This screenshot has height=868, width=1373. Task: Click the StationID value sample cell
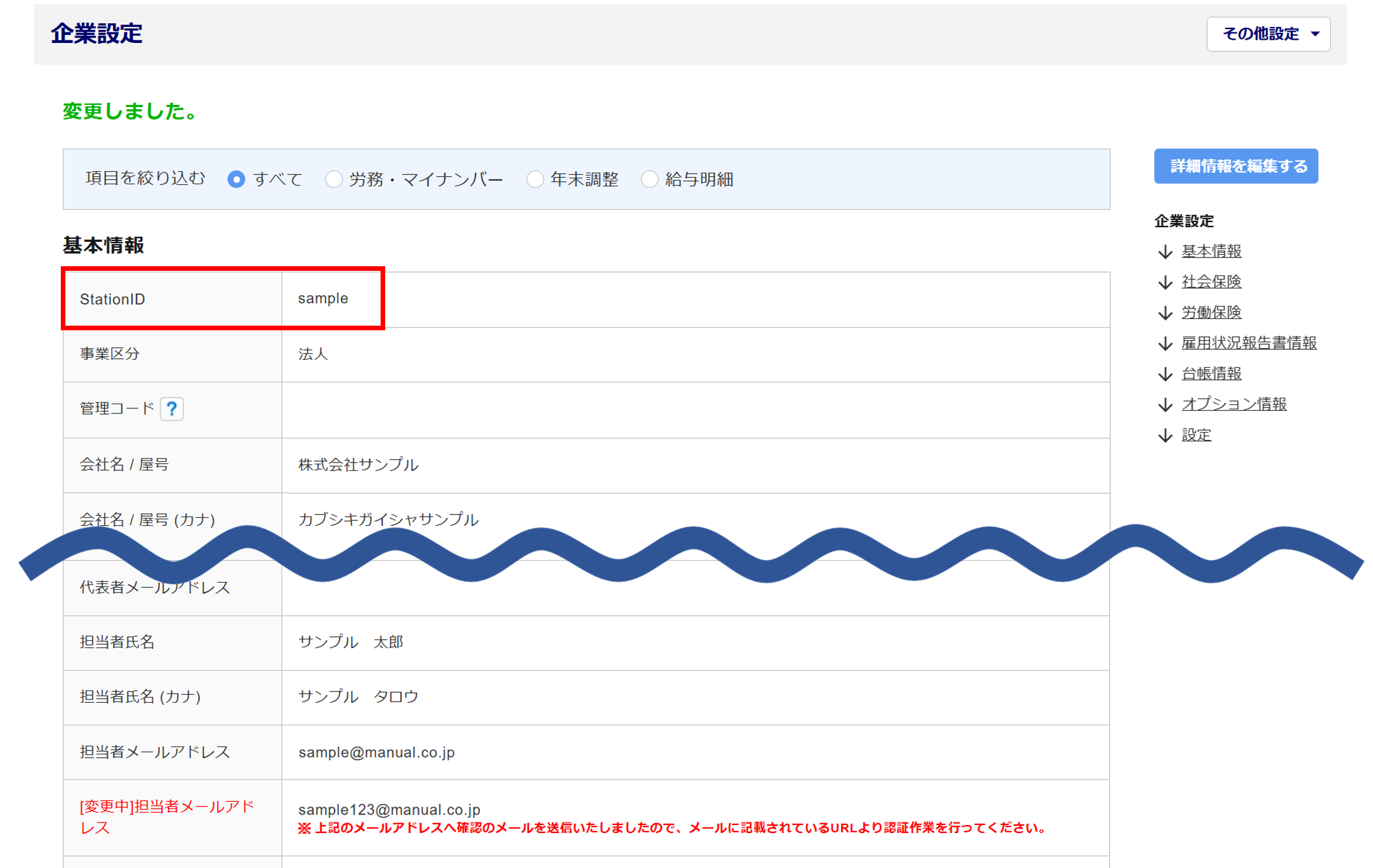click(323, 299)
